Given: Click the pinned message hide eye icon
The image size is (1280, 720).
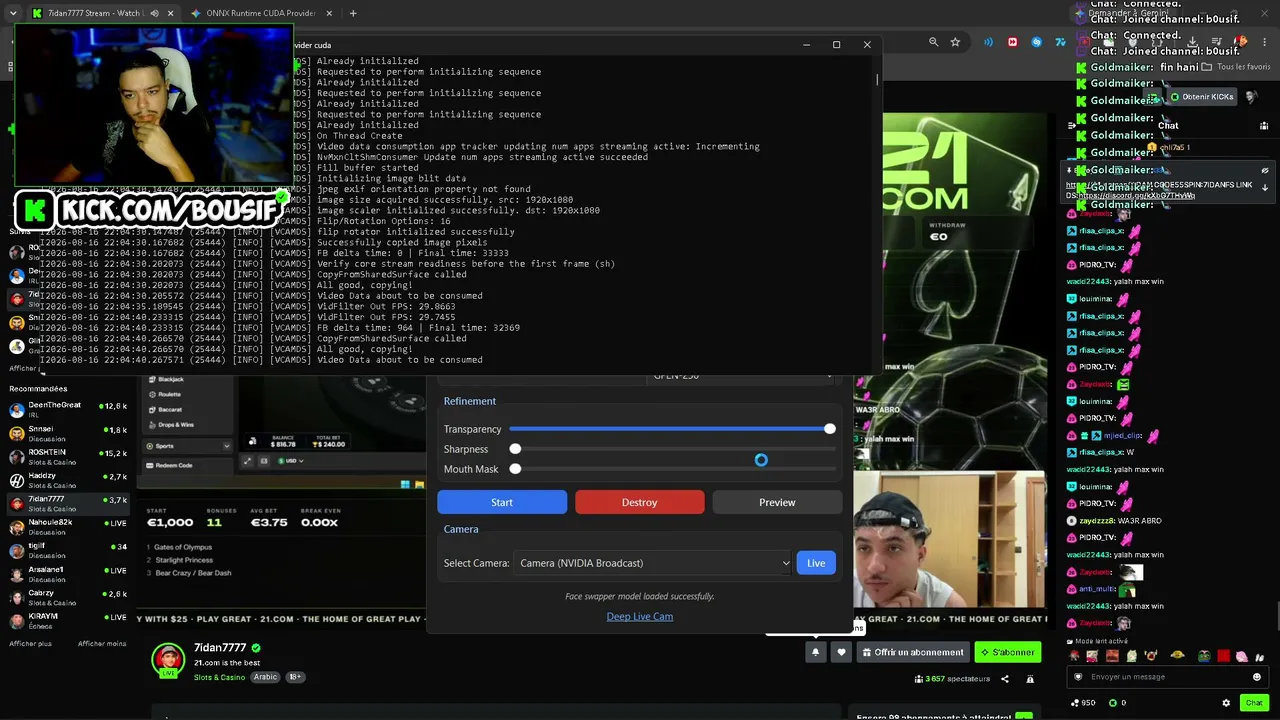Looking at the screenshot, I should click(1265, 171).
